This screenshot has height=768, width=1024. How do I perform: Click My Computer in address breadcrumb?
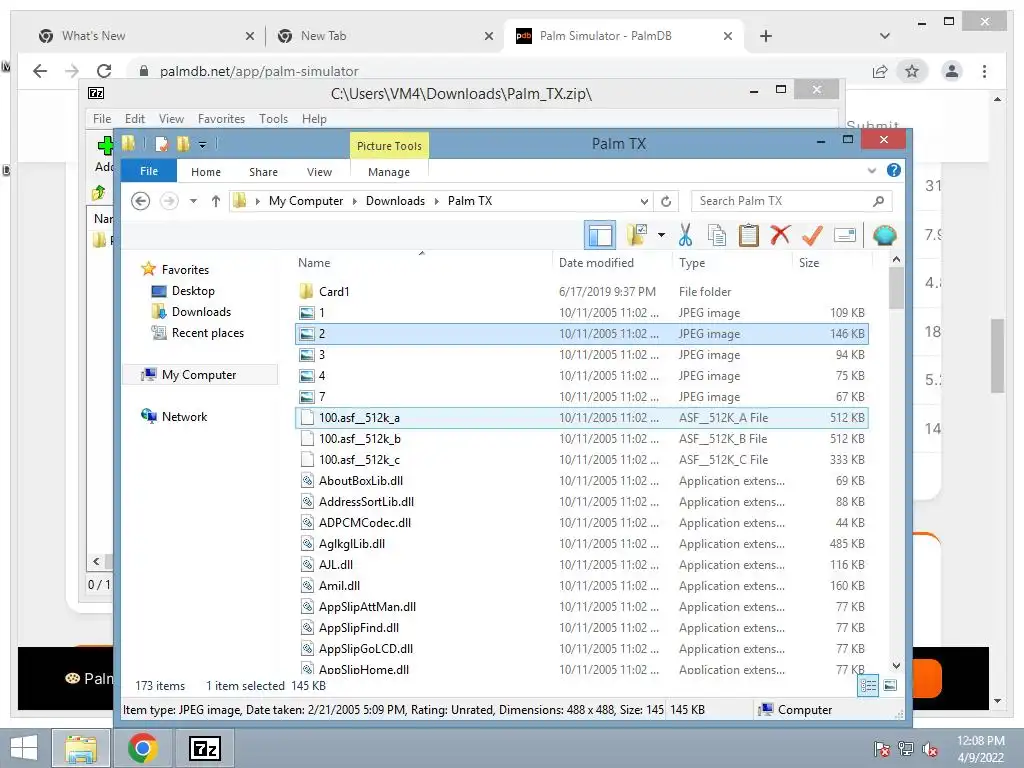point(306,201)
